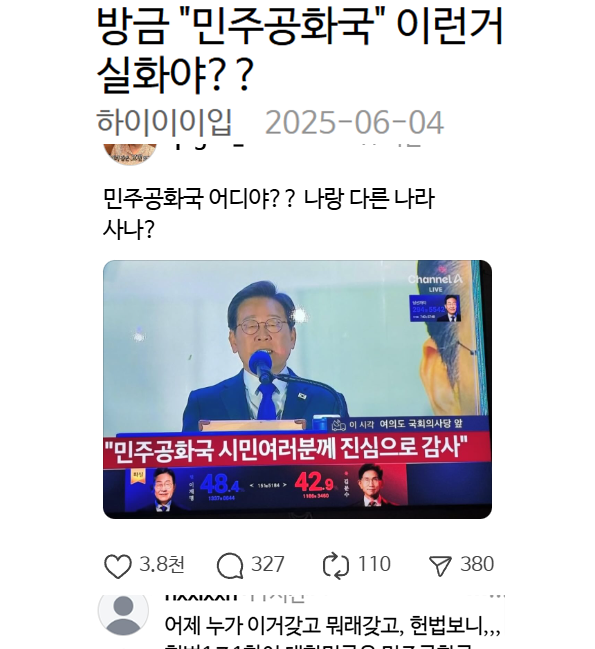Tap the blue 48.4 vote percentage
This screenshot has width=595, height=649.
220,483
